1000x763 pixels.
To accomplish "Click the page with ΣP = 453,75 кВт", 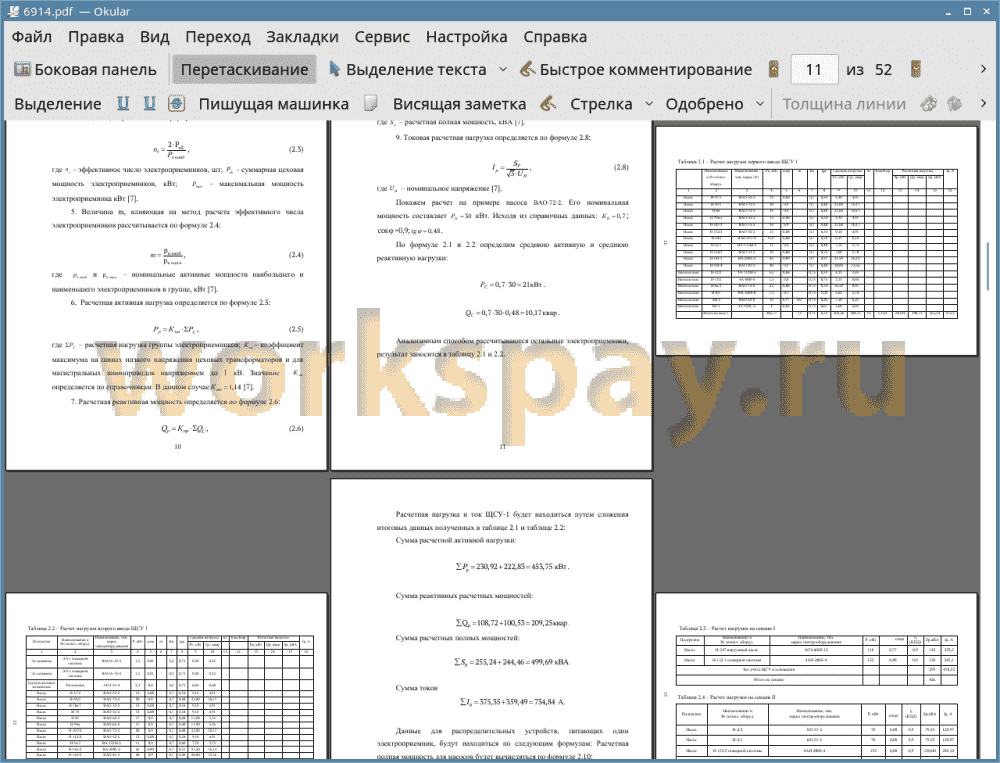I will (x=491, y=619).
